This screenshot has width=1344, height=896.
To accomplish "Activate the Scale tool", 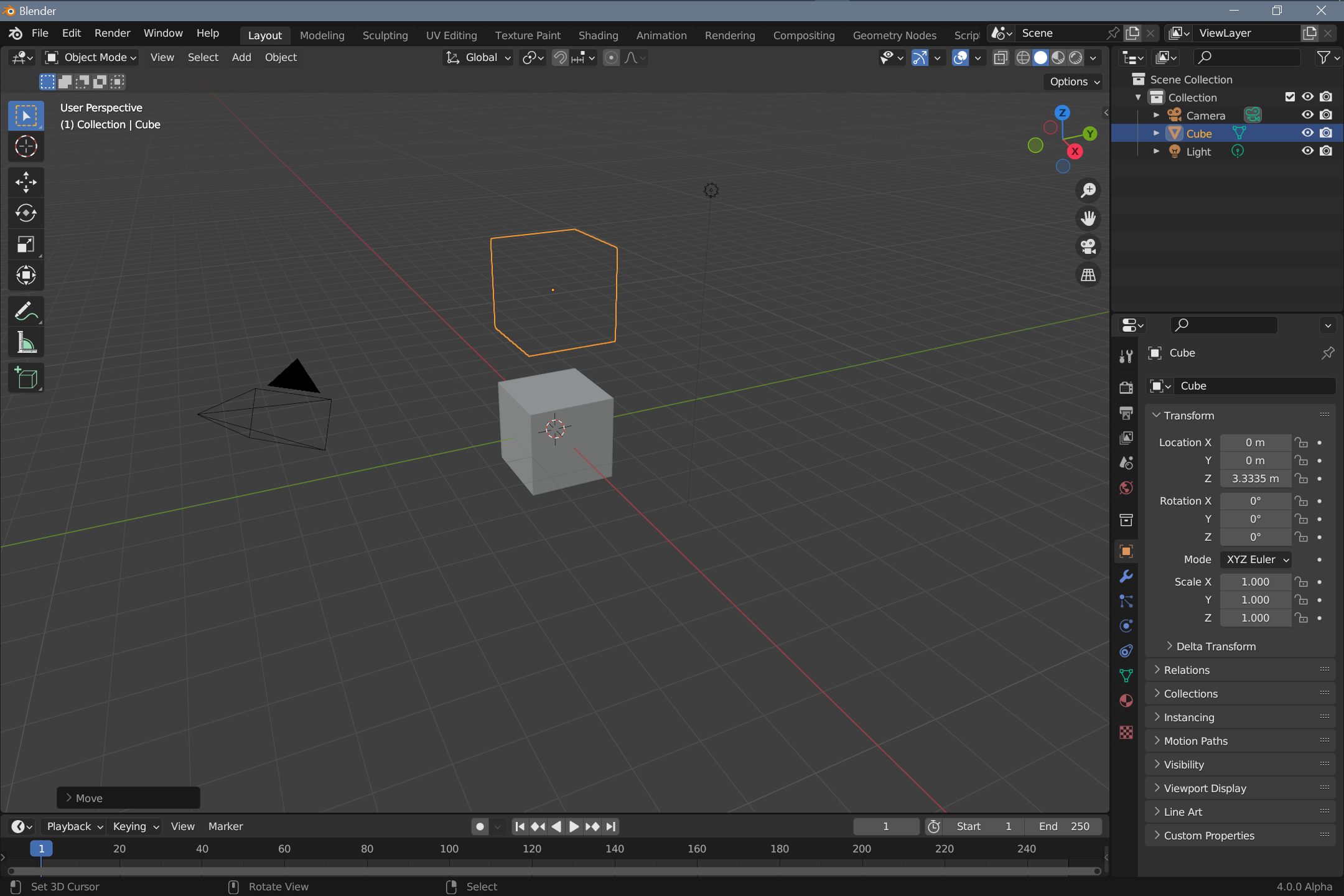I will pyautogui.click(x=26, y=245).
